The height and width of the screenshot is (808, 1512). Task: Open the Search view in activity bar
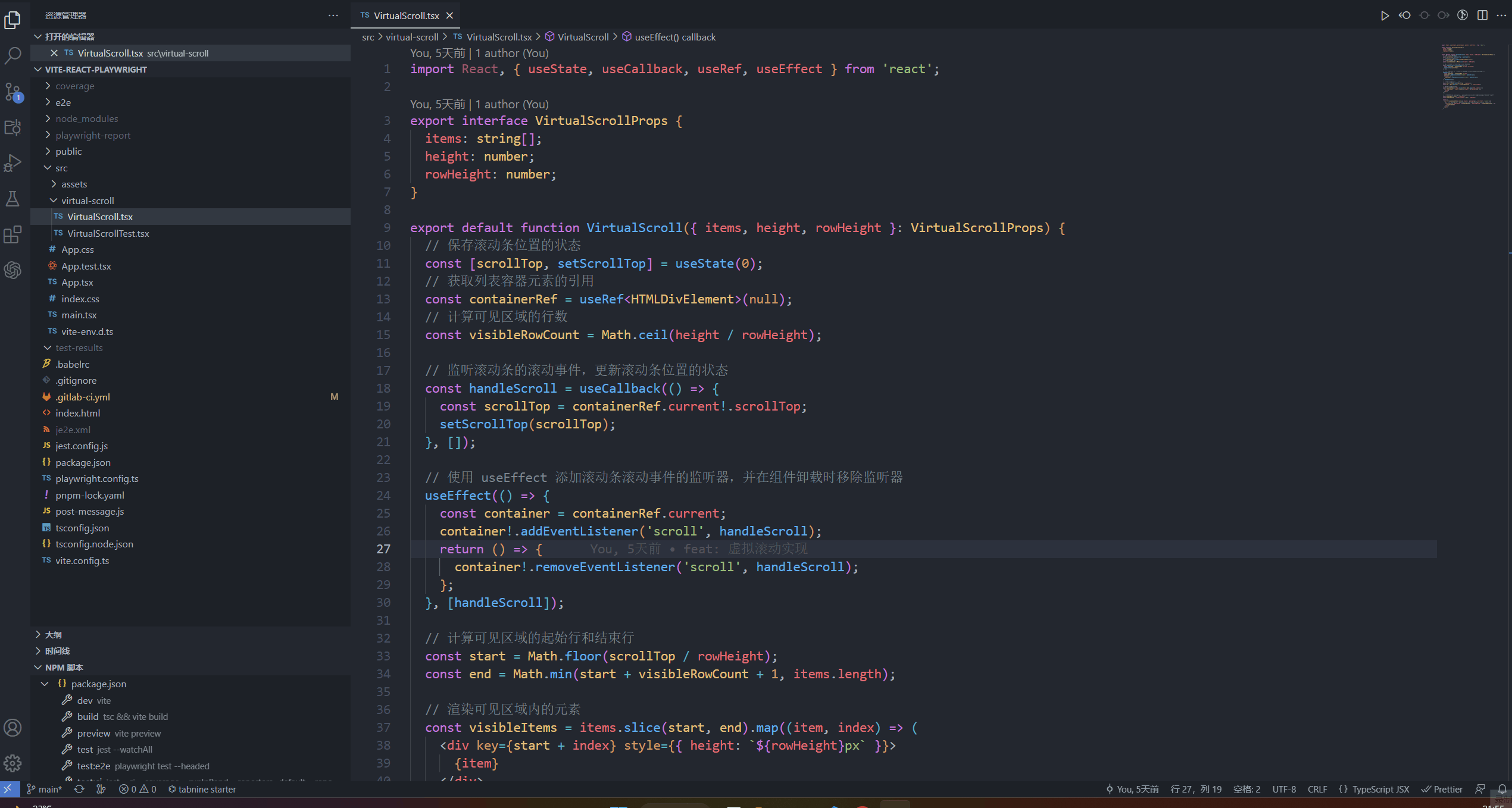pos(13,55)
